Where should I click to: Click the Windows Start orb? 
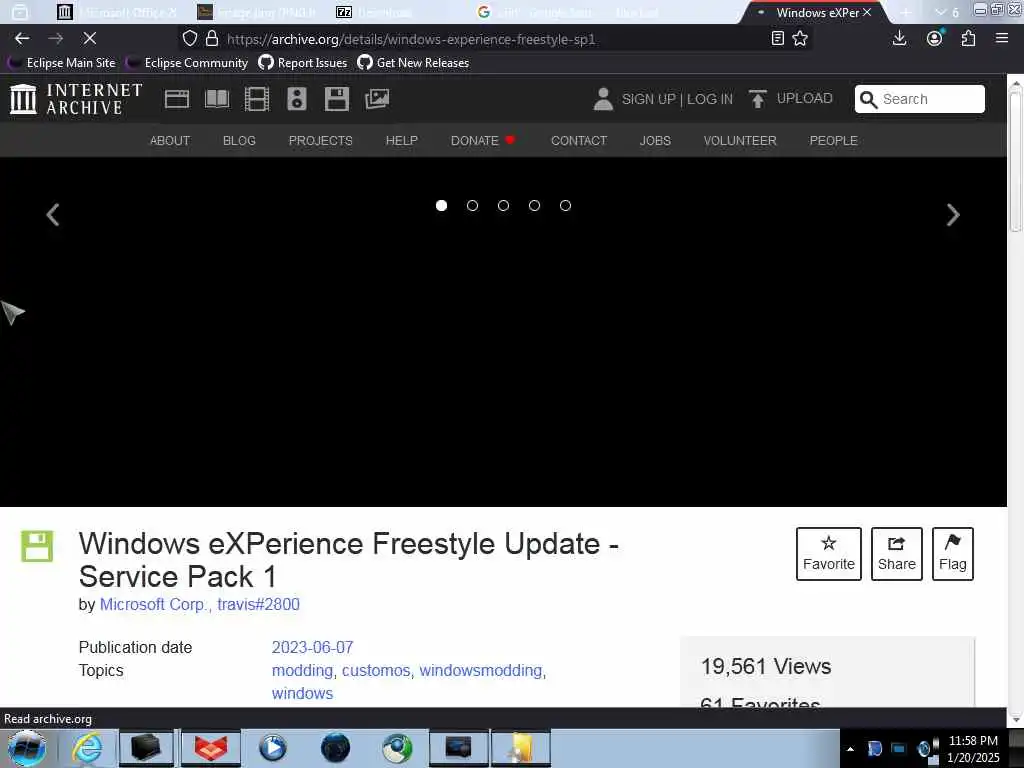[27, 748]
